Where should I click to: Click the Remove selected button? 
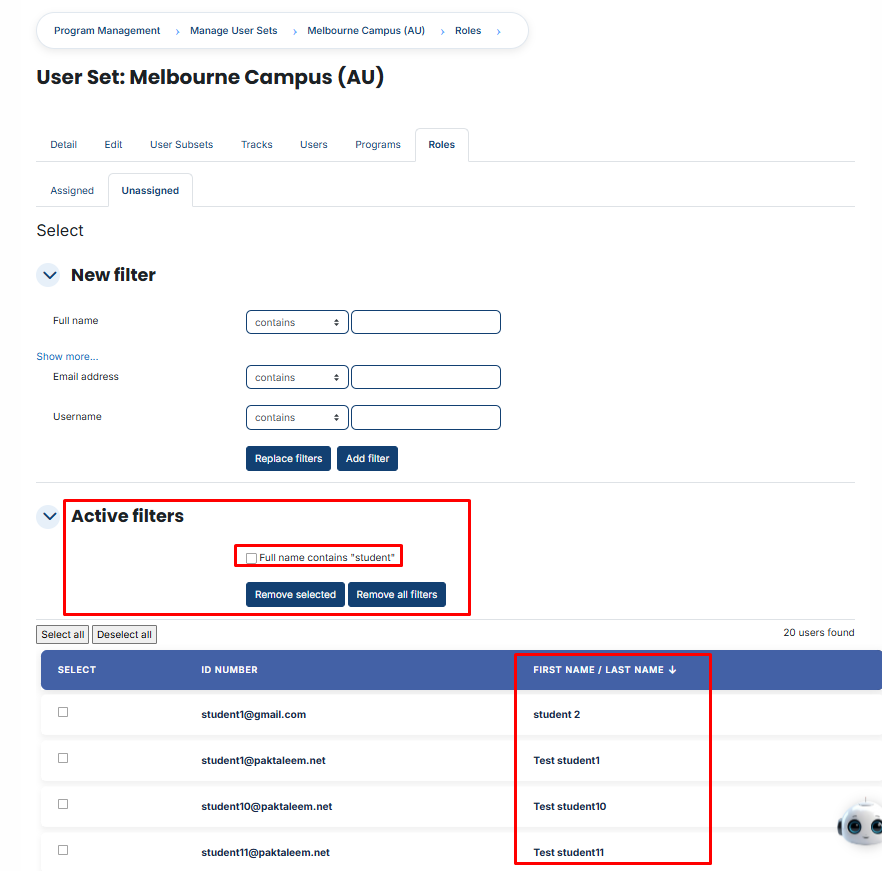295,595
